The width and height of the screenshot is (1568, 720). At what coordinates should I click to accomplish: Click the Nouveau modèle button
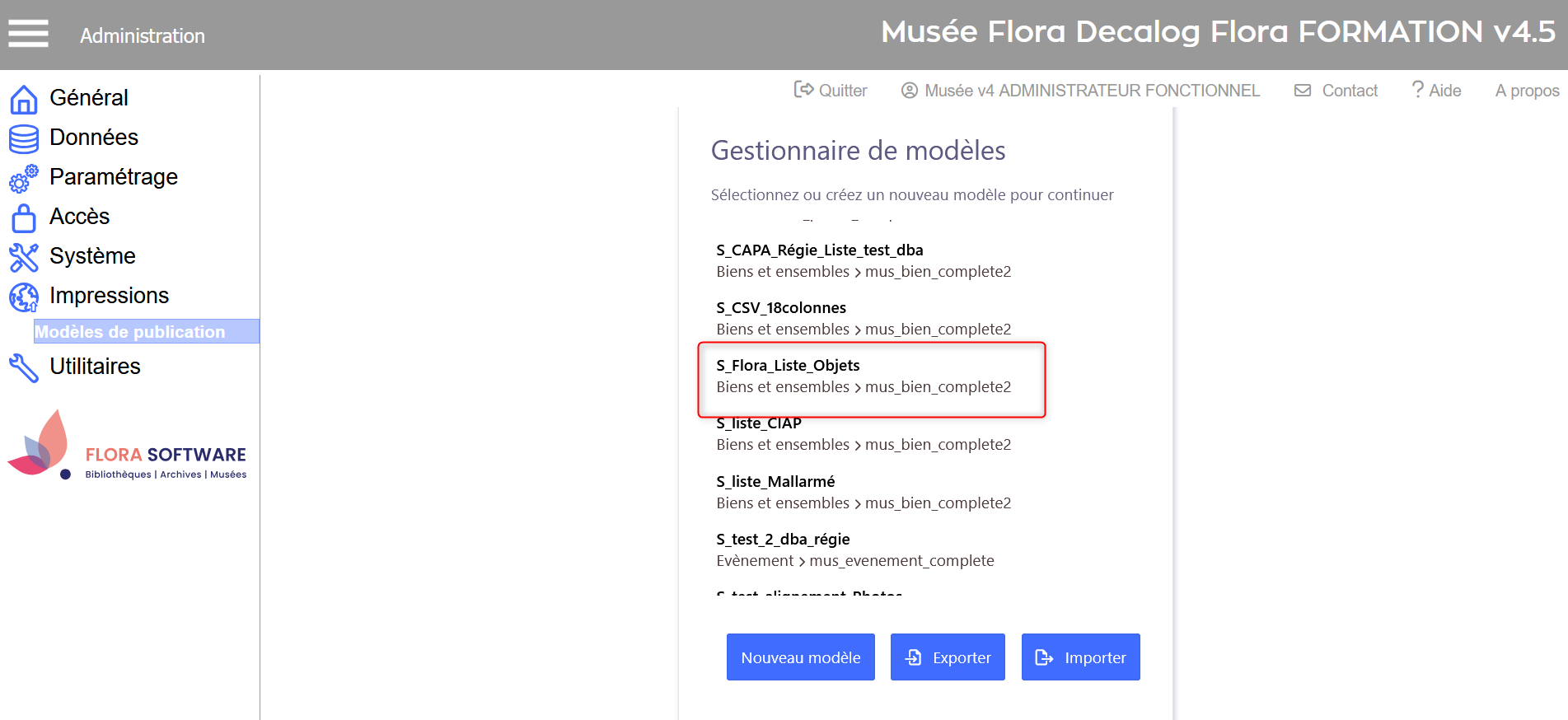(800, 657)
